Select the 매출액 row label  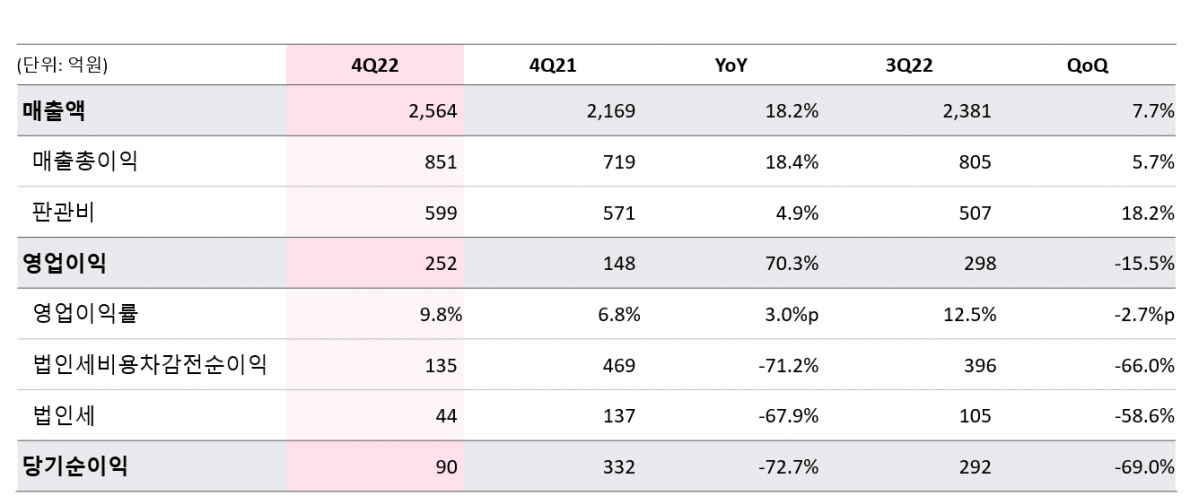coord(54,111)
